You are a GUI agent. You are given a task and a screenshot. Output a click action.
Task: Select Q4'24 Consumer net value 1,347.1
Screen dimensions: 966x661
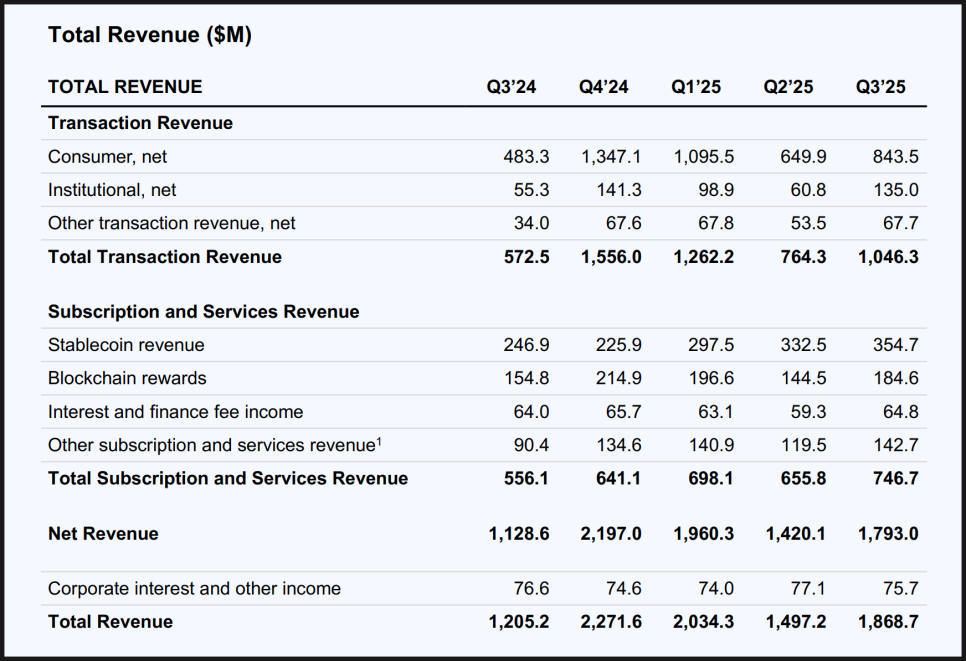tap(611, 157)
